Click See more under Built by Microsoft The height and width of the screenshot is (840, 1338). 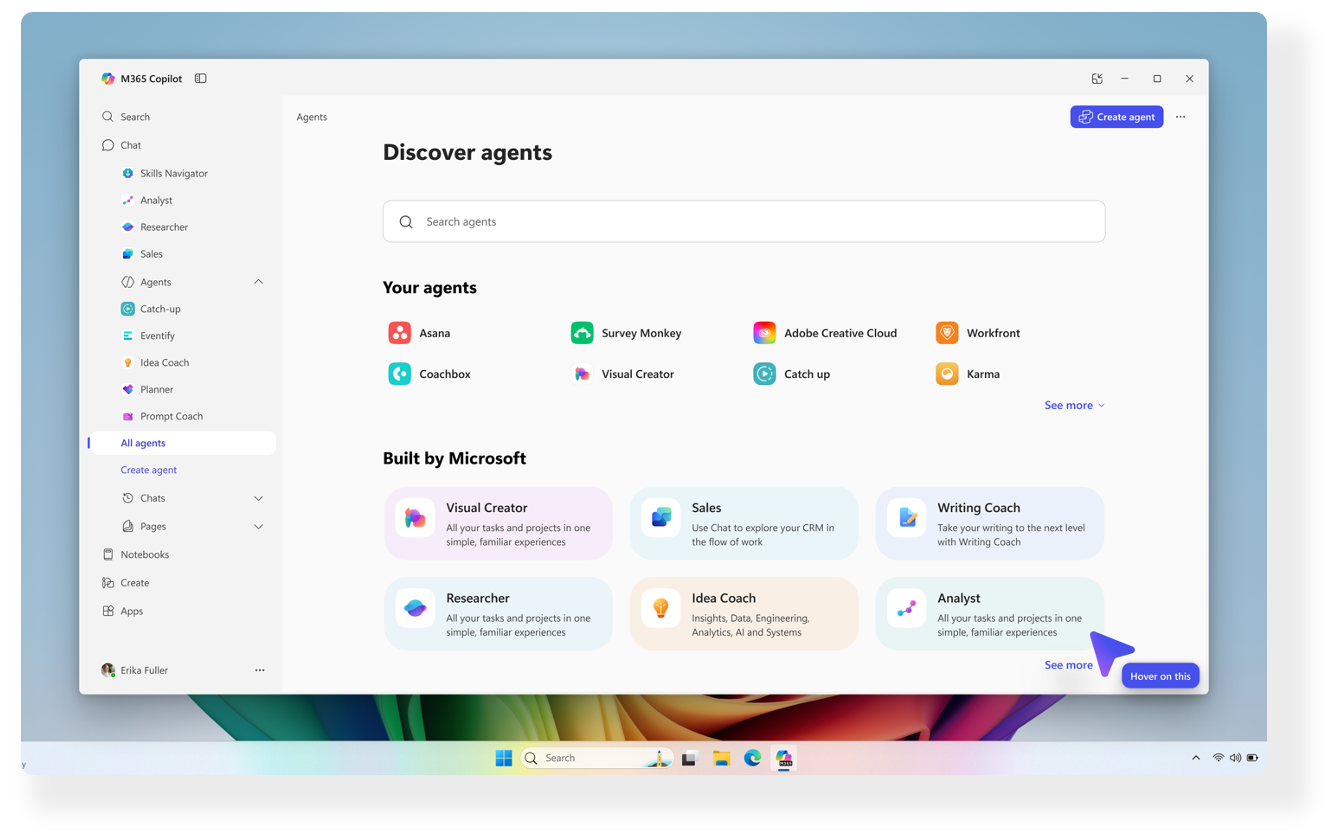[x=1068, y=665]
